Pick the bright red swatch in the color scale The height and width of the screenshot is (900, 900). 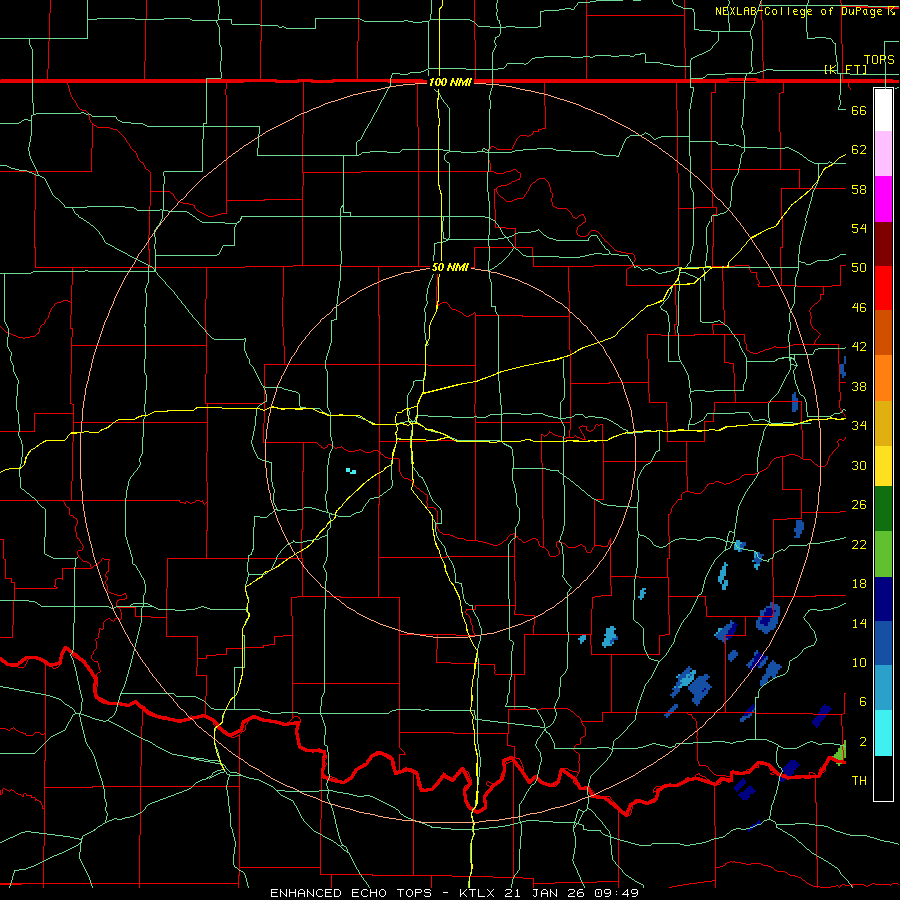883,288
